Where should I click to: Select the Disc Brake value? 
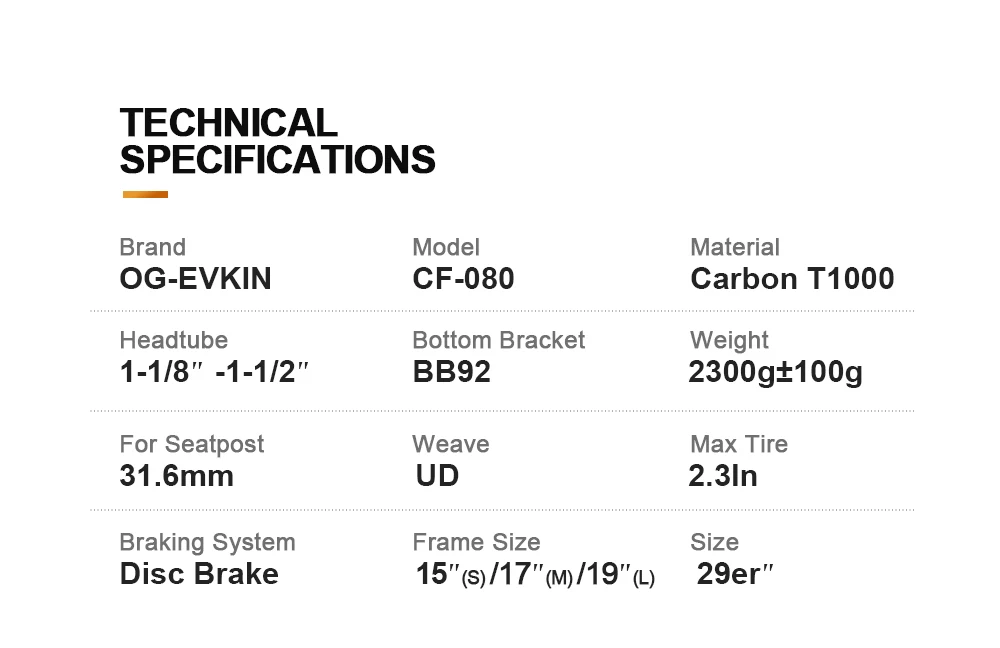pos(199,574)
